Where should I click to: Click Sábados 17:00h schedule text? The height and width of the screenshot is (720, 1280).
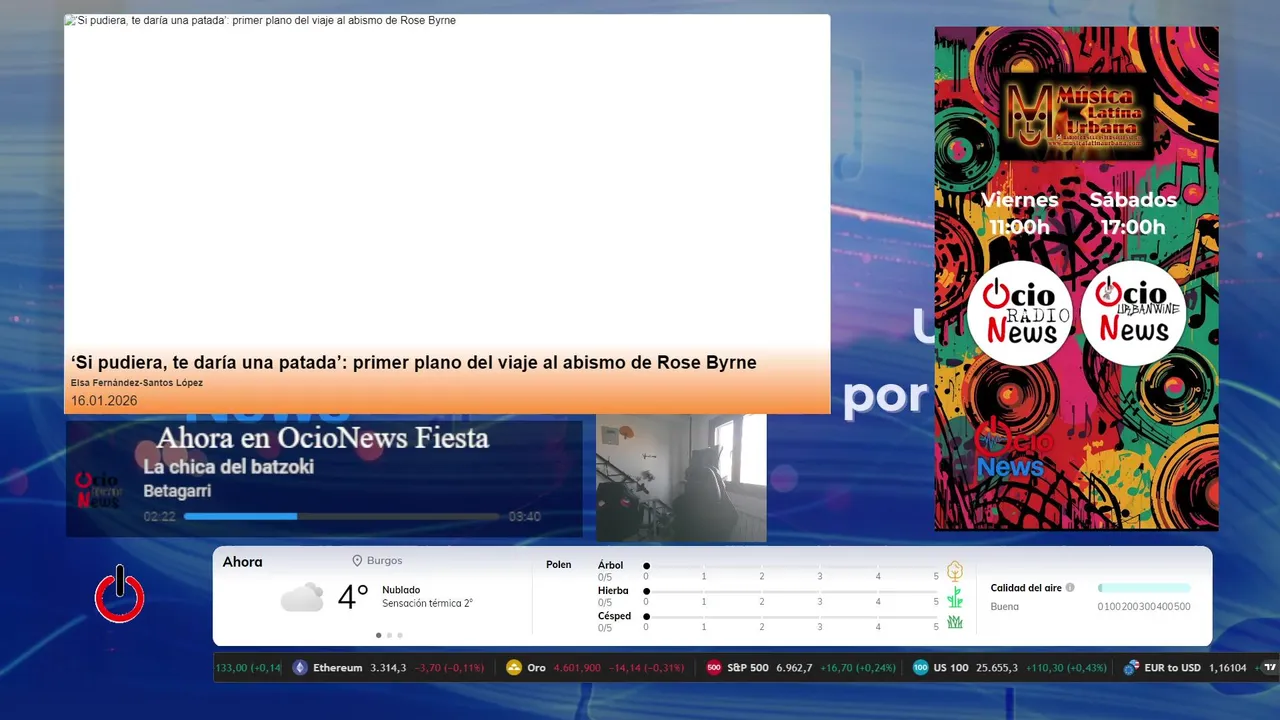point(1133,213)
